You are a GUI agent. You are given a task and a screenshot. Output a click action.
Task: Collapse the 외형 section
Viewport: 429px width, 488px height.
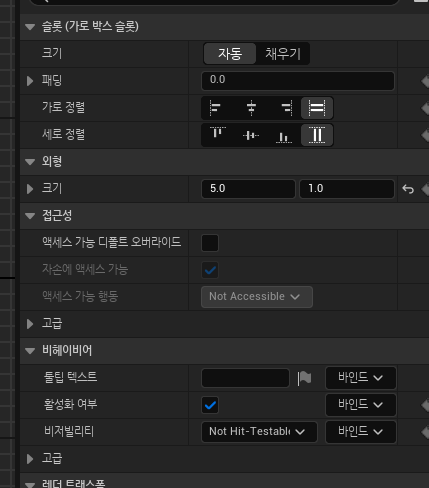30,162
